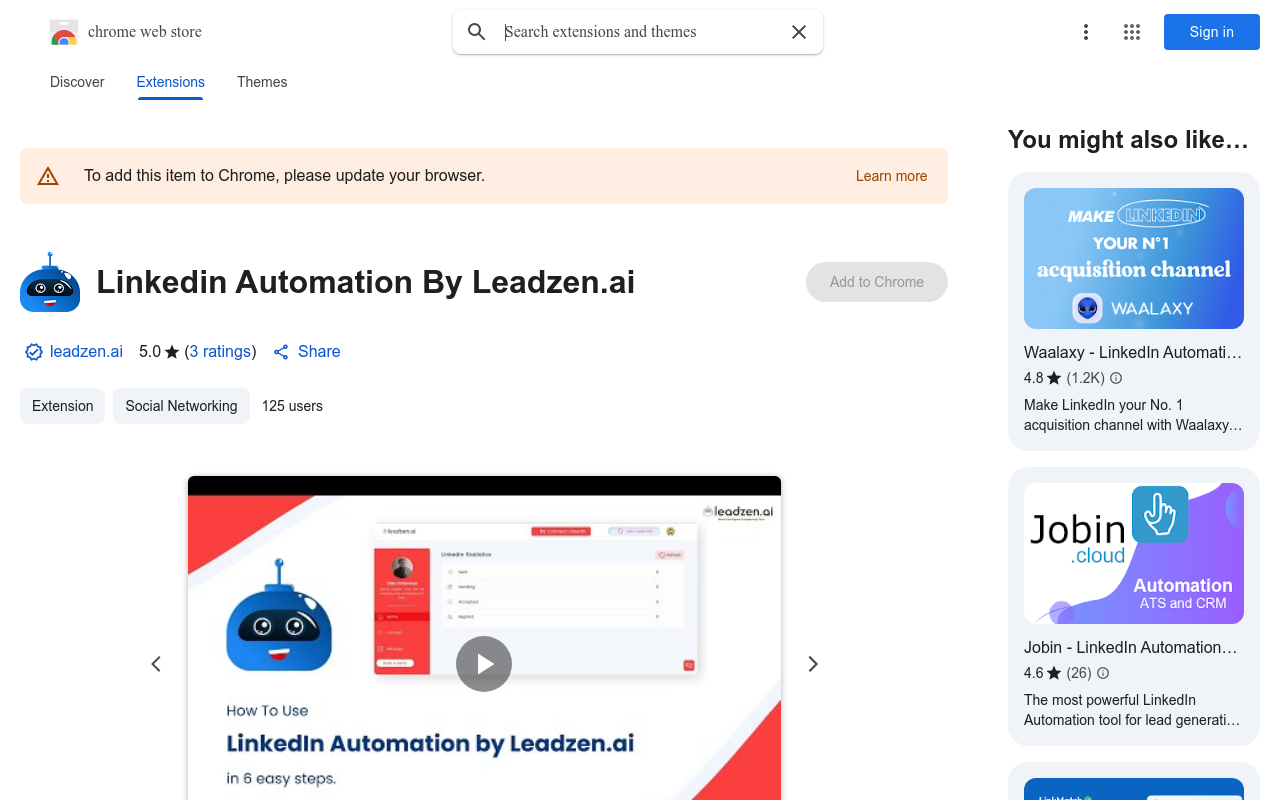This screenshot has height=800, width=1280.
Task: Open the leadzen.ai publisher link
Action: (86, 352)
